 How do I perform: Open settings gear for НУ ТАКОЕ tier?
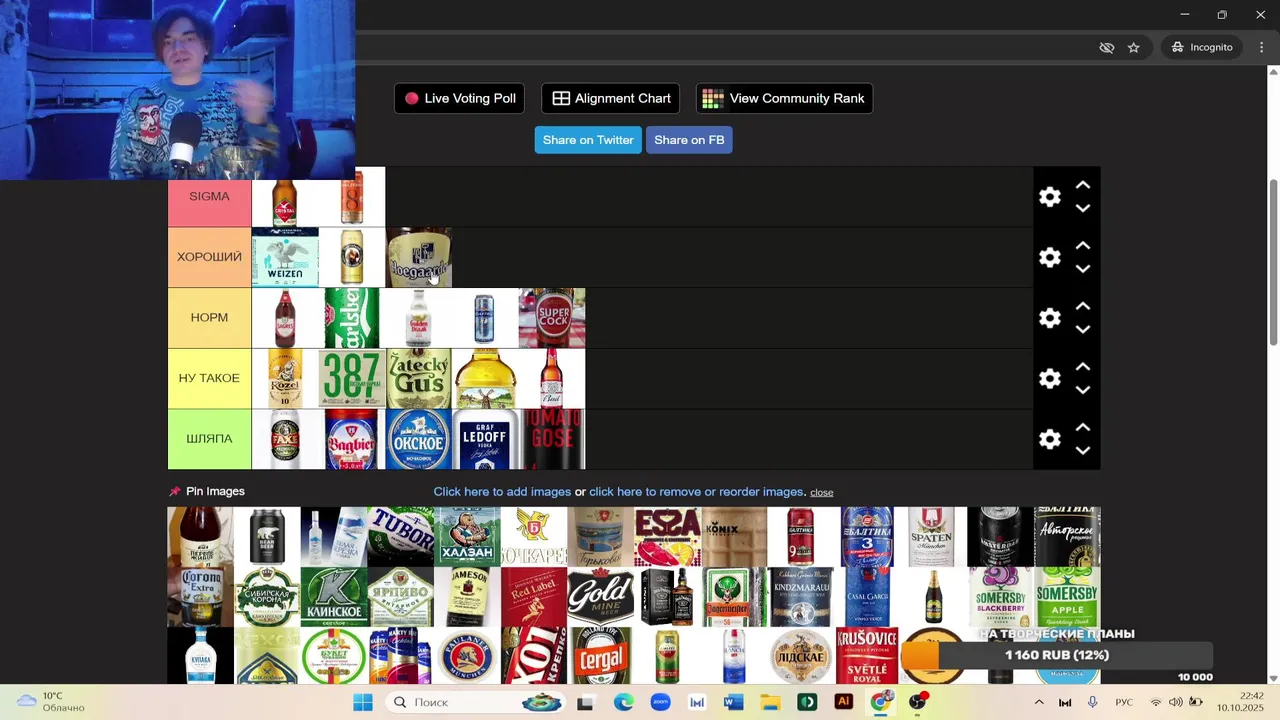[1049, 378]
